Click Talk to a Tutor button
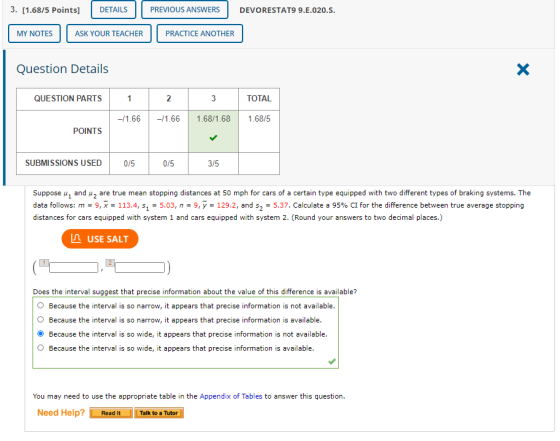The height and width of the screenshot is (441, 560). pyautogui.click(x=159, y=413)
